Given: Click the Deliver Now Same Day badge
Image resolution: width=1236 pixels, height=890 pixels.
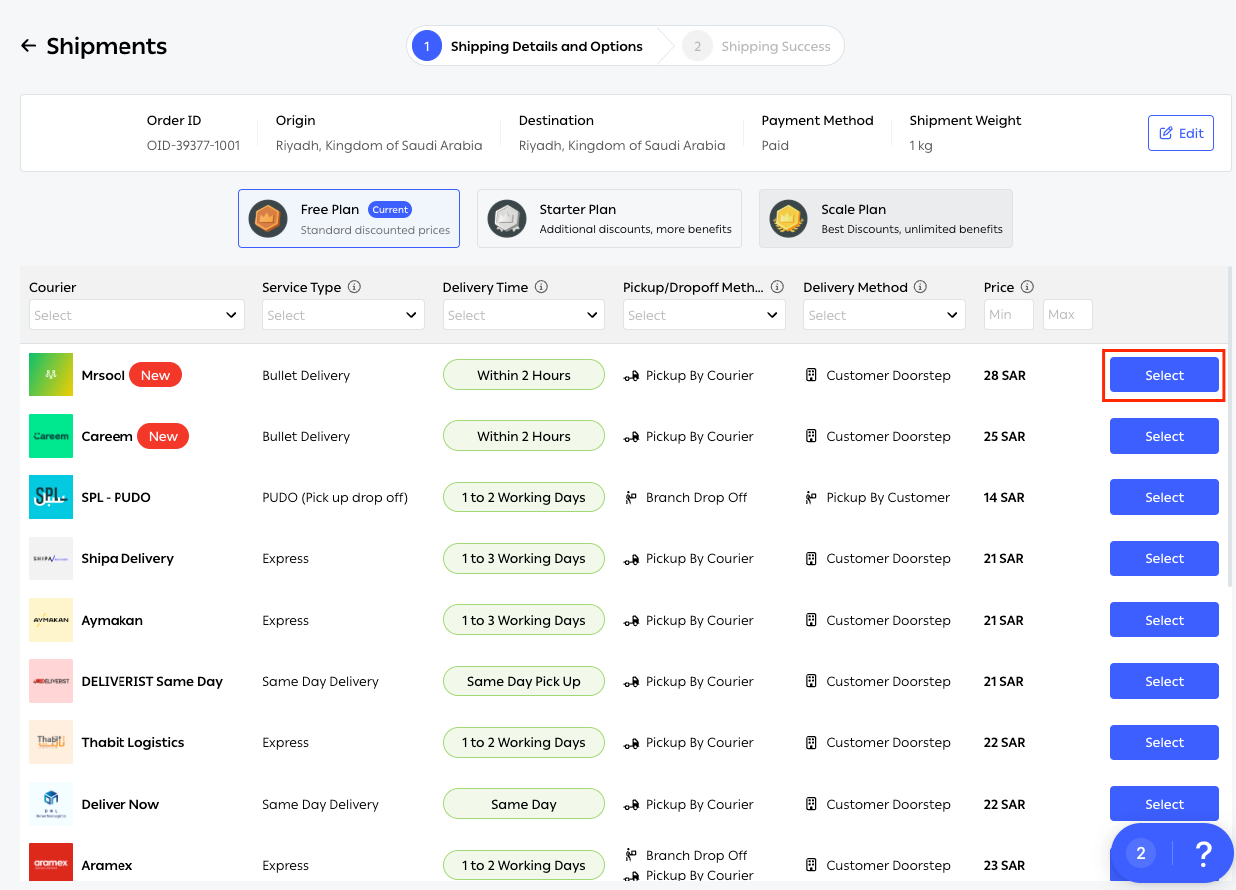Looking at the screenshot, I should (x=524, y=804).
